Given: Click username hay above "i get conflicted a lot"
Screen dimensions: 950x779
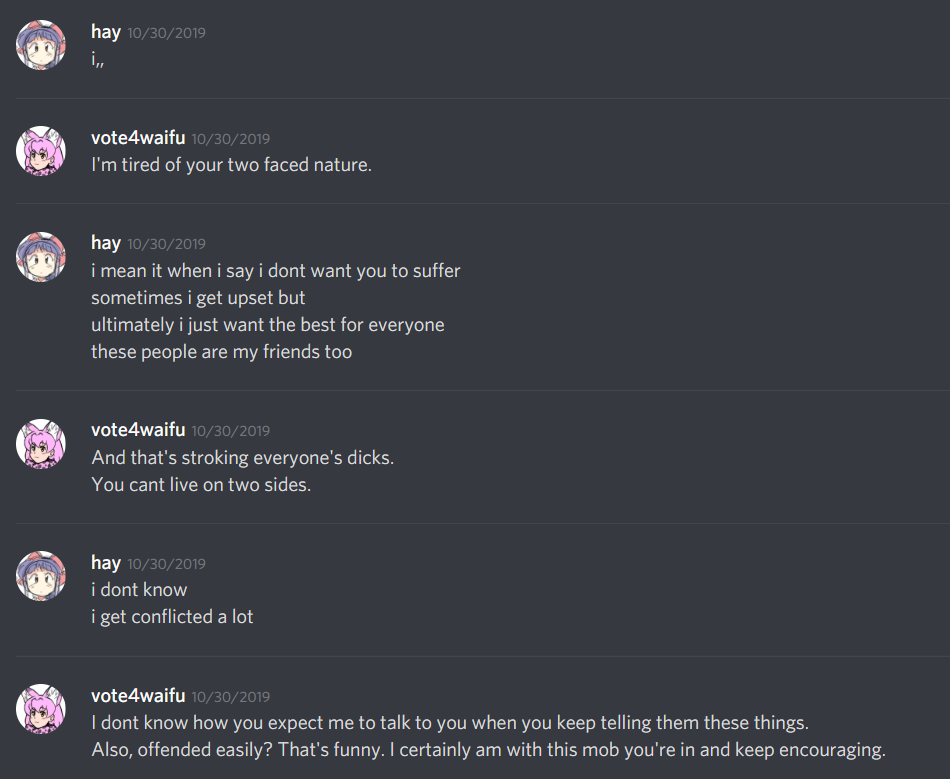Looking at the screenshot, I should pyautogui.click(x=106, y=563).
